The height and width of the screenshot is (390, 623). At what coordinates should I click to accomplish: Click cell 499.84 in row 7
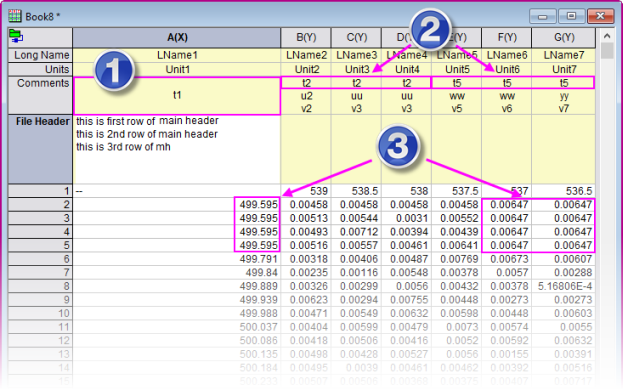point(177,272)
